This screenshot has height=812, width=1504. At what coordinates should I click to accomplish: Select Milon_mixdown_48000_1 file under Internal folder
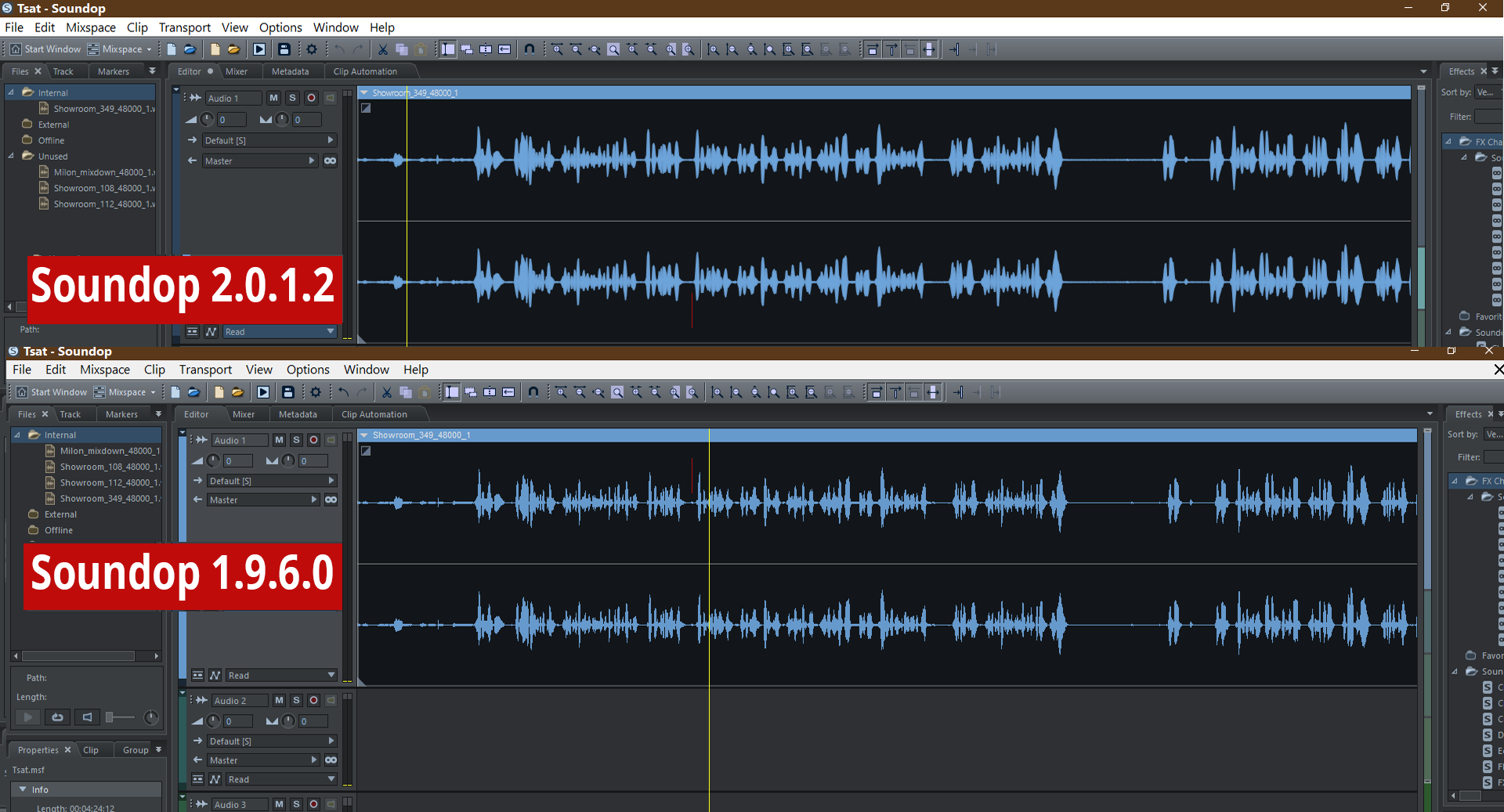pos(109,451)
